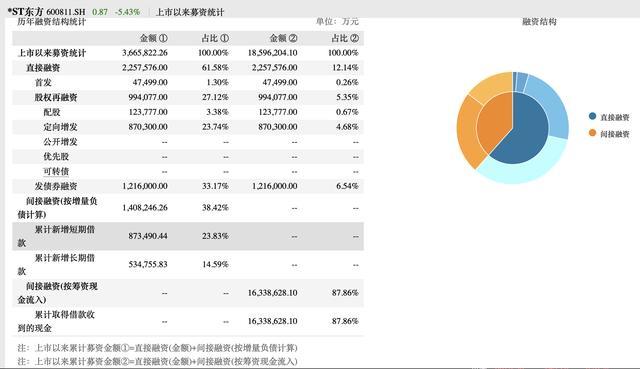Click the 融资结构 chart title
This screenshot has height=369, width=640.
pyautogui.click(x=539, y=22)
